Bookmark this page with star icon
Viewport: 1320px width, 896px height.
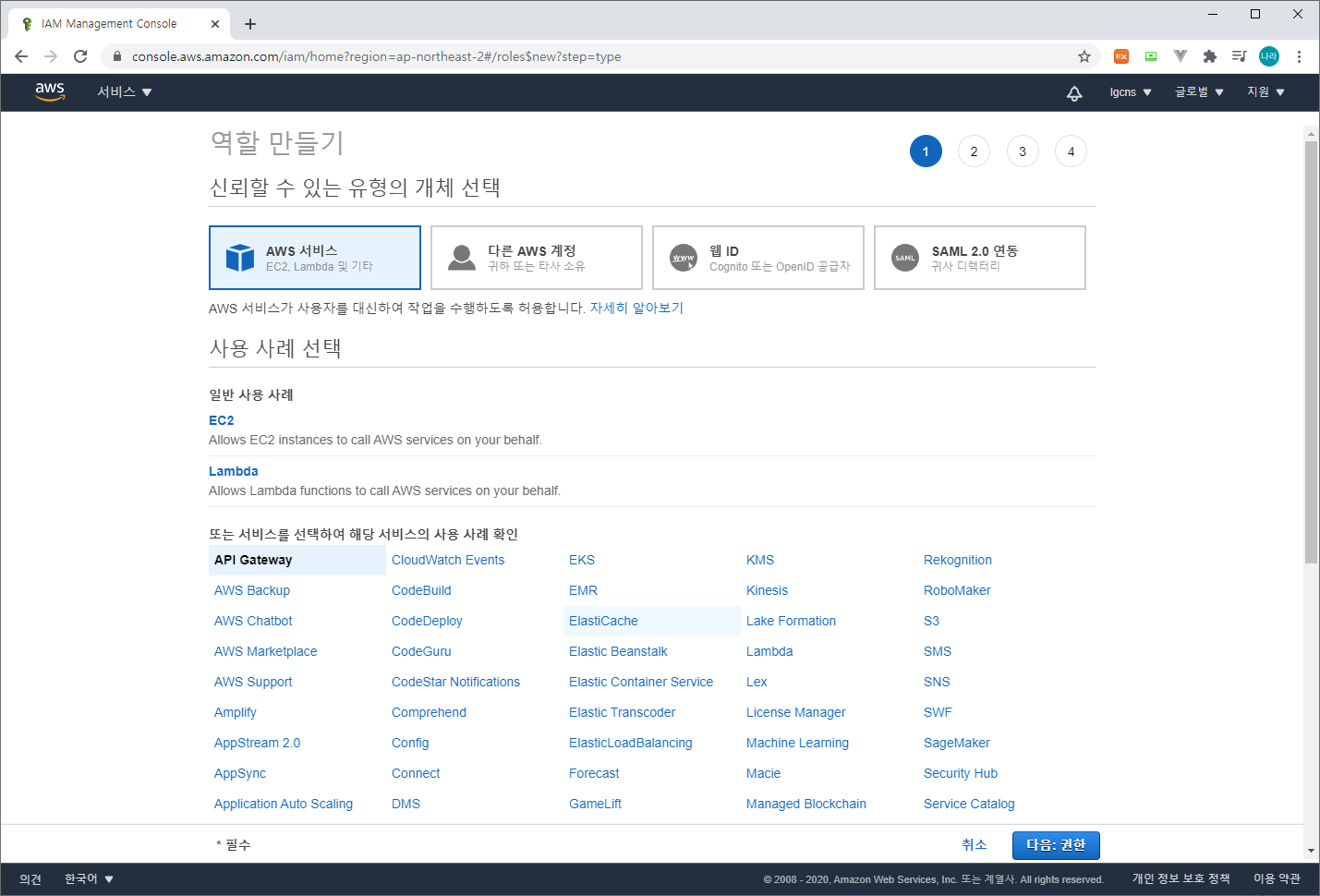pyautogui.click(x=1084, y=56)
